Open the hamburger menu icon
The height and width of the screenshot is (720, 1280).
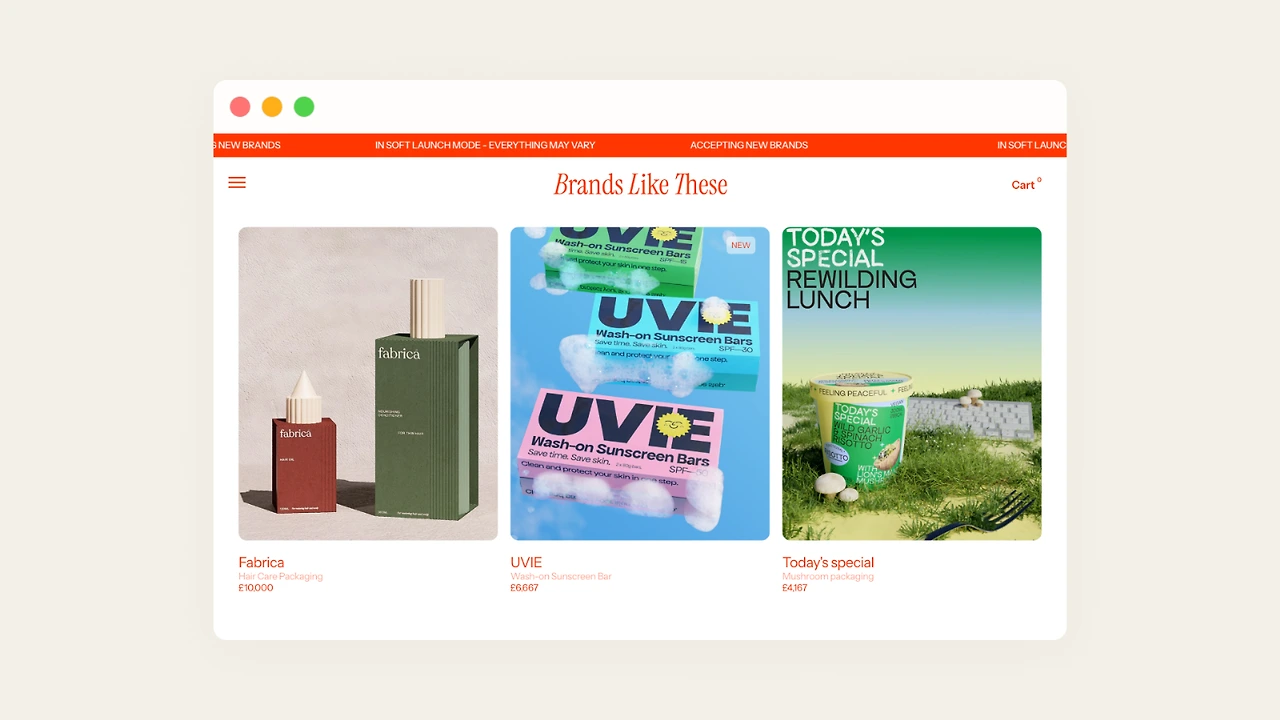tap(237, 183)
